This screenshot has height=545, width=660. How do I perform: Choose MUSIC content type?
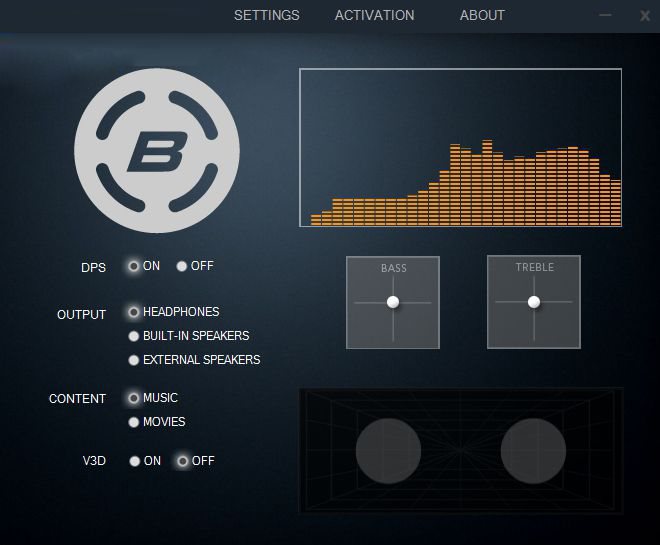(x=133, y=398)
